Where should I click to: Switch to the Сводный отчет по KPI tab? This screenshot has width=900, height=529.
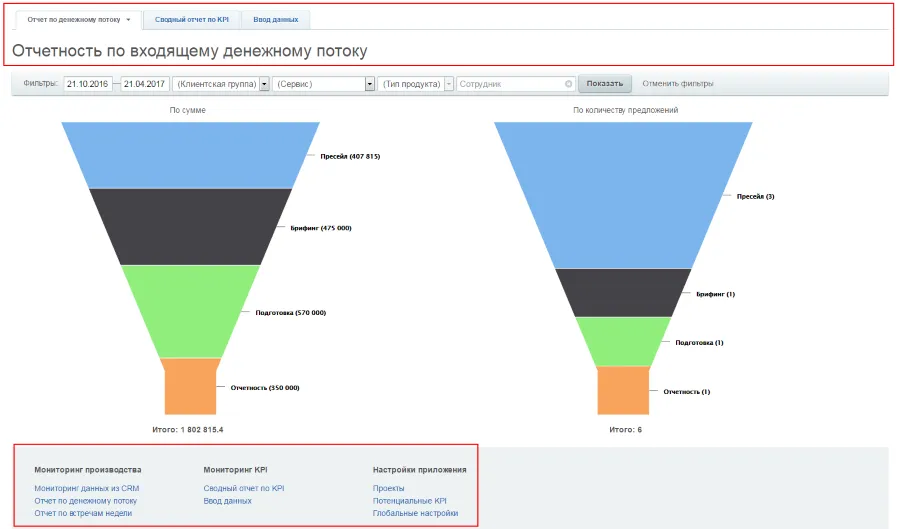click(191, 20)
